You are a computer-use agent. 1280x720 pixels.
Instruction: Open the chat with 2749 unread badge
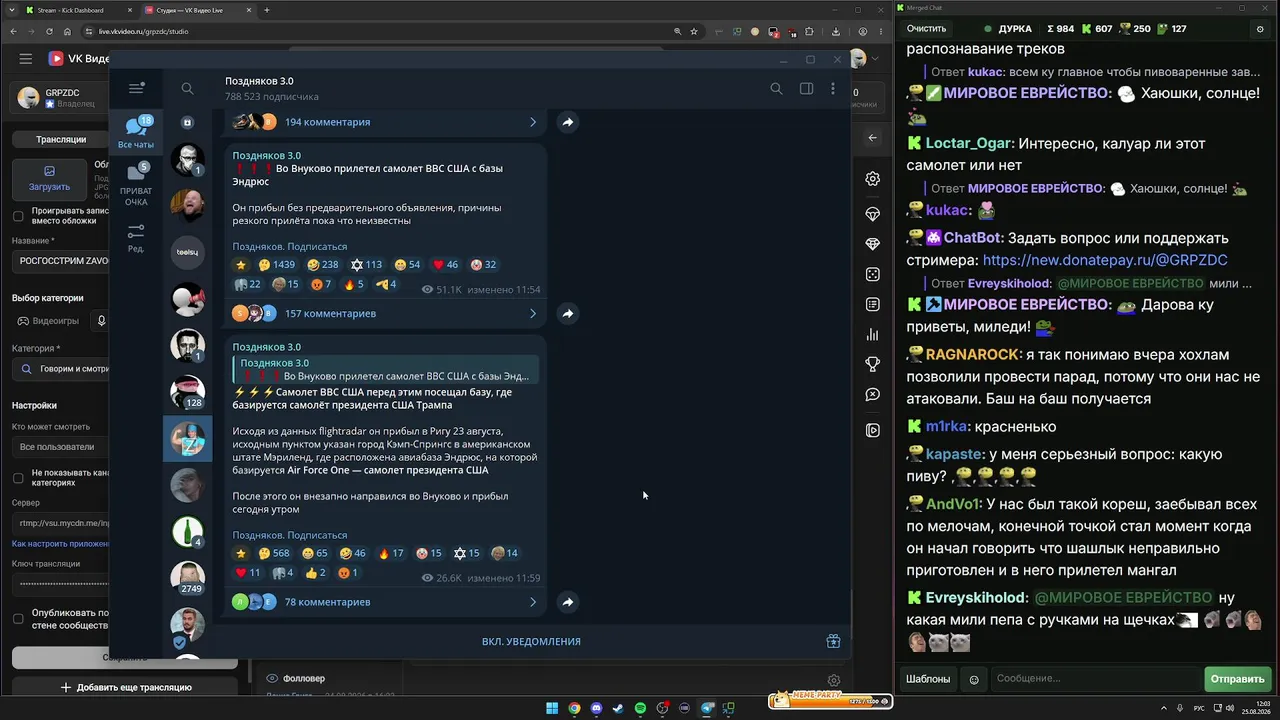tap(187, 577)
